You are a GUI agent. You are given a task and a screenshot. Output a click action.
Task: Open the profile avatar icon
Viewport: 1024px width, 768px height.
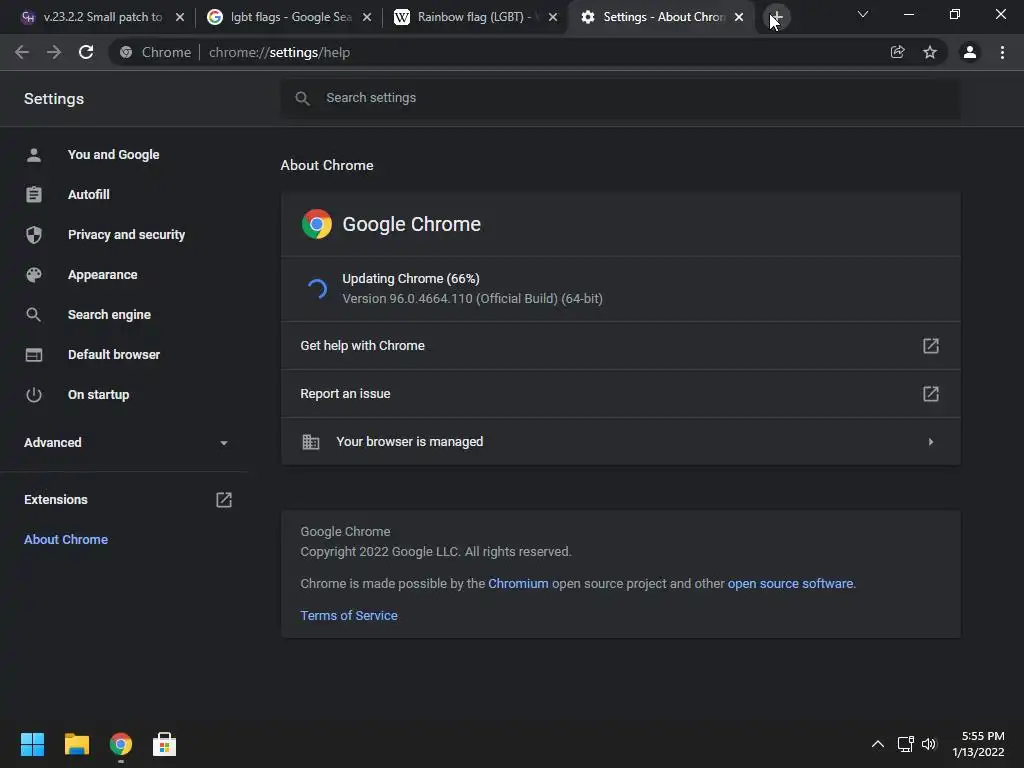pyautogui.click(x=969, y=52)
